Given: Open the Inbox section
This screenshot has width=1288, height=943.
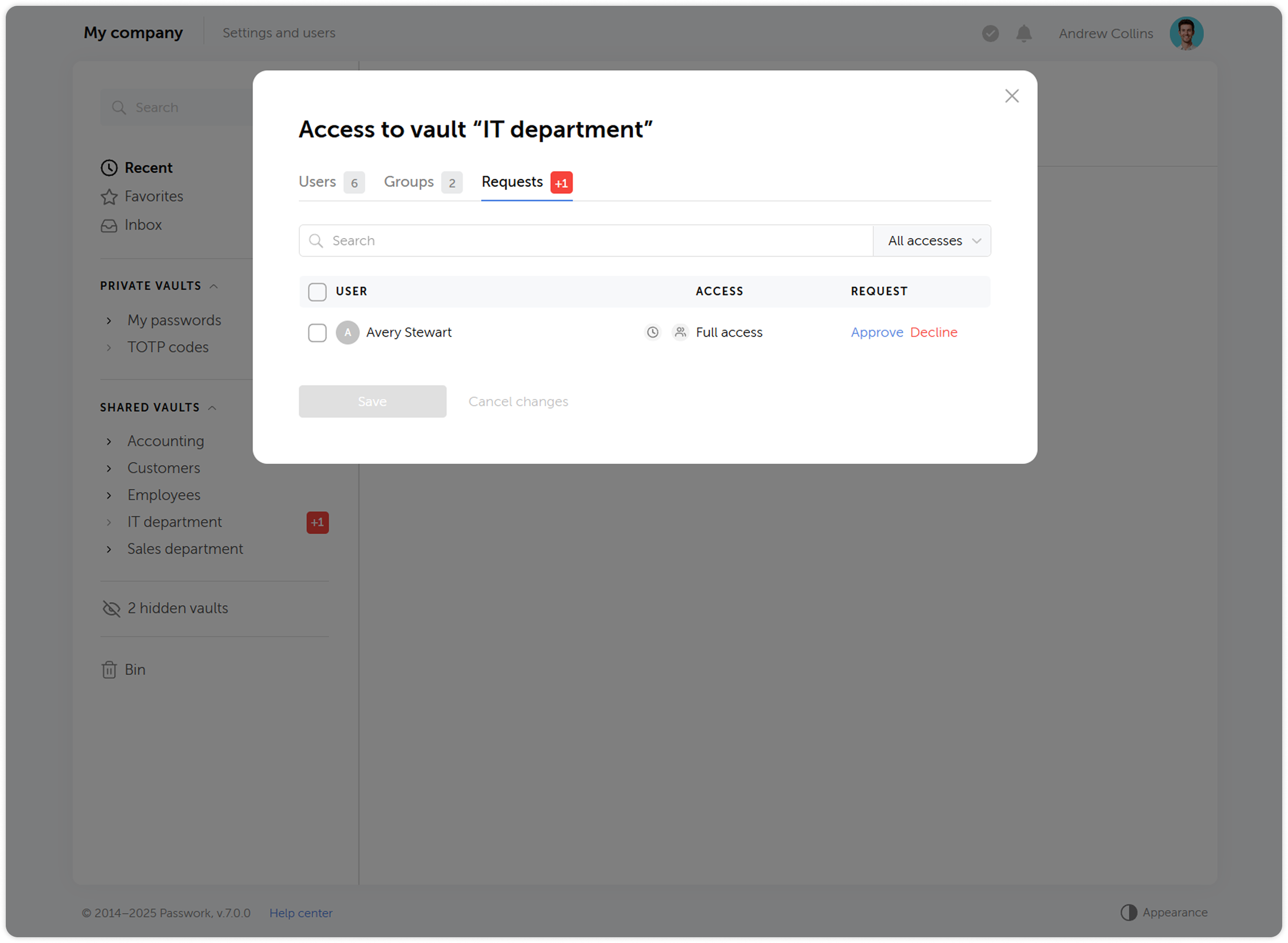Looking at the screenshot, I should [142, 225].
